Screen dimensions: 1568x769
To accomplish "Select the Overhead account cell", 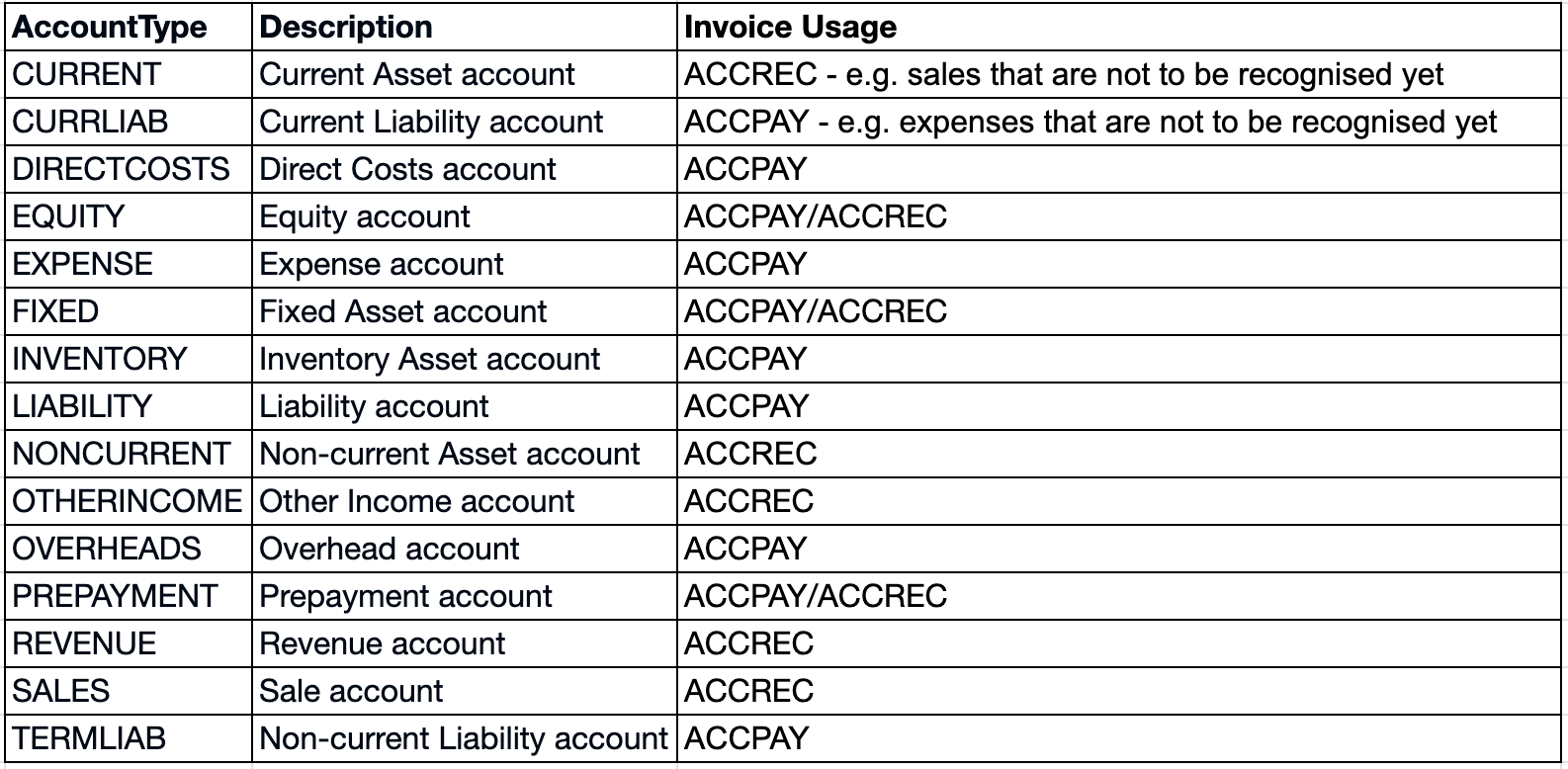I will click(389, 549).
